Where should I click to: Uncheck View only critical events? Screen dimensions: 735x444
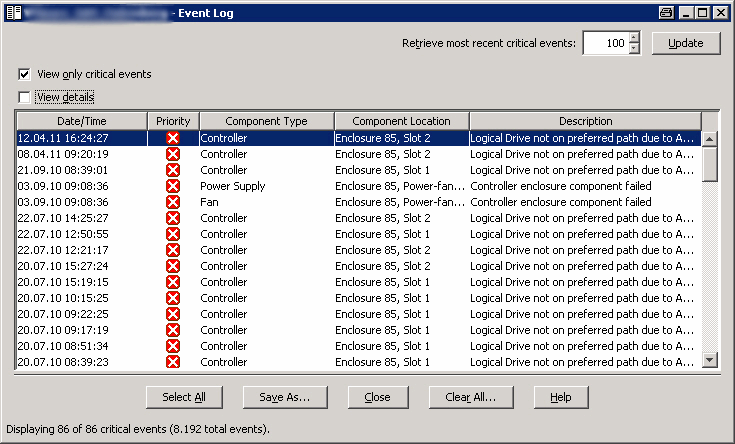pos(25,75)
